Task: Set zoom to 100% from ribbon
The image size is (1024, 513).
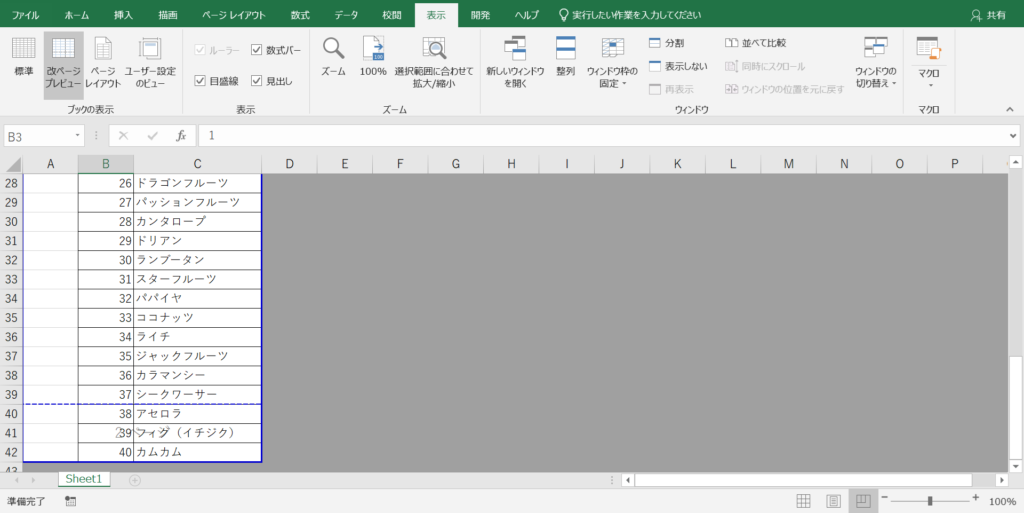Action: click(373, 57)
